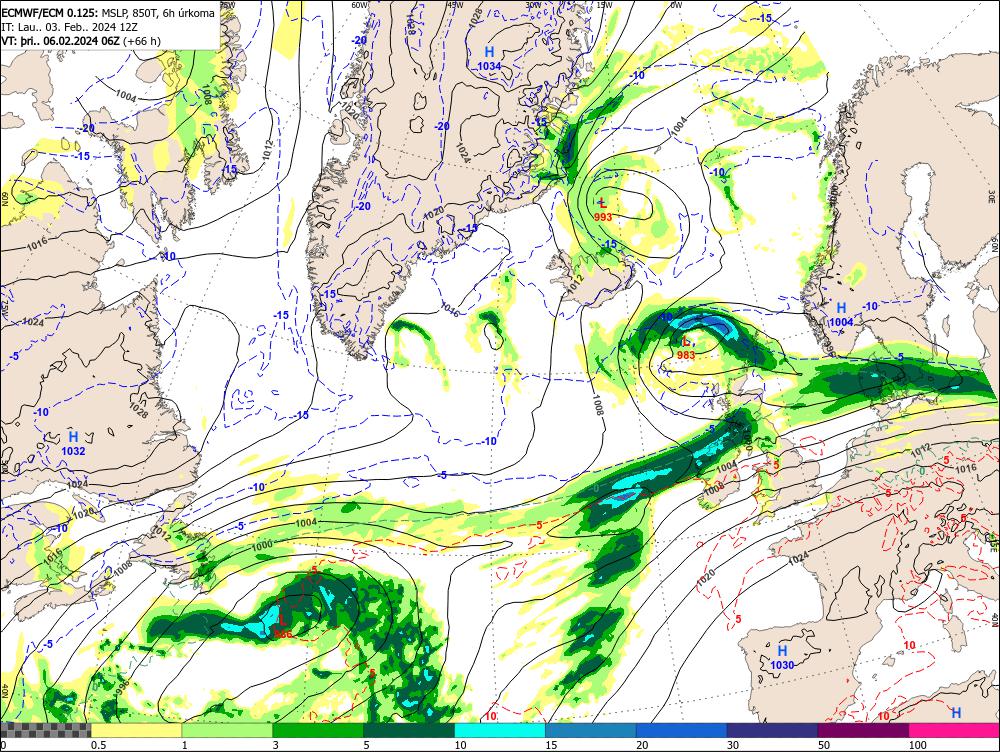The width and height of the screenshot is (1000, 752).
Task: Click the pressure value 1032 over North America
Action: [x=73, y=451]
